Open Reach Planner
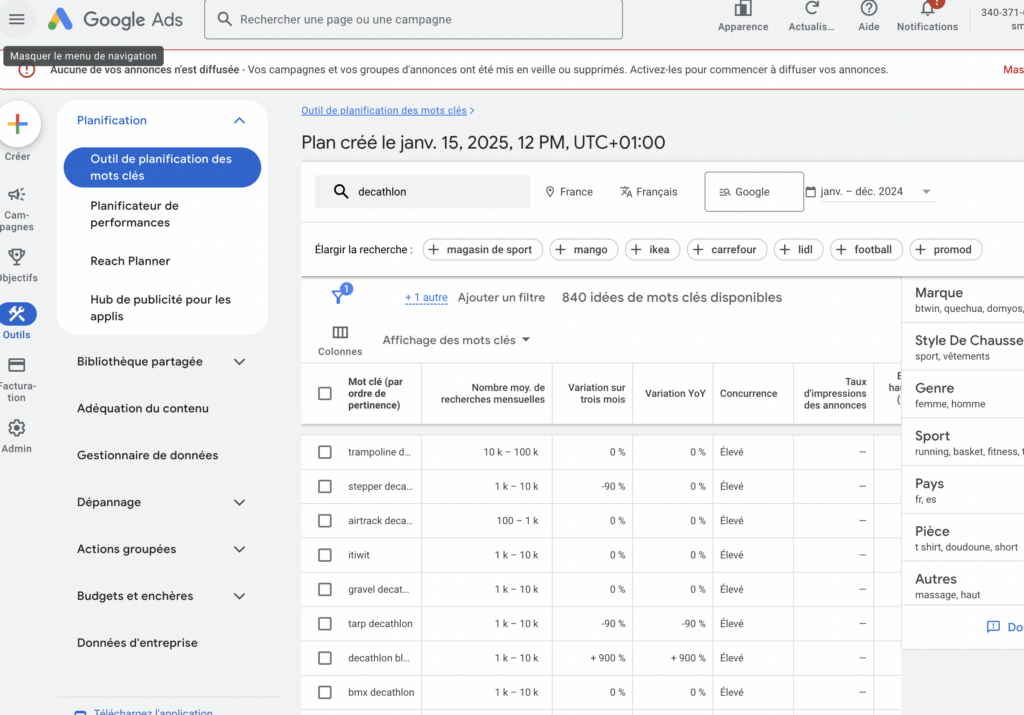The height and width of the screenshot is (715, 1024). click(130, 261)
